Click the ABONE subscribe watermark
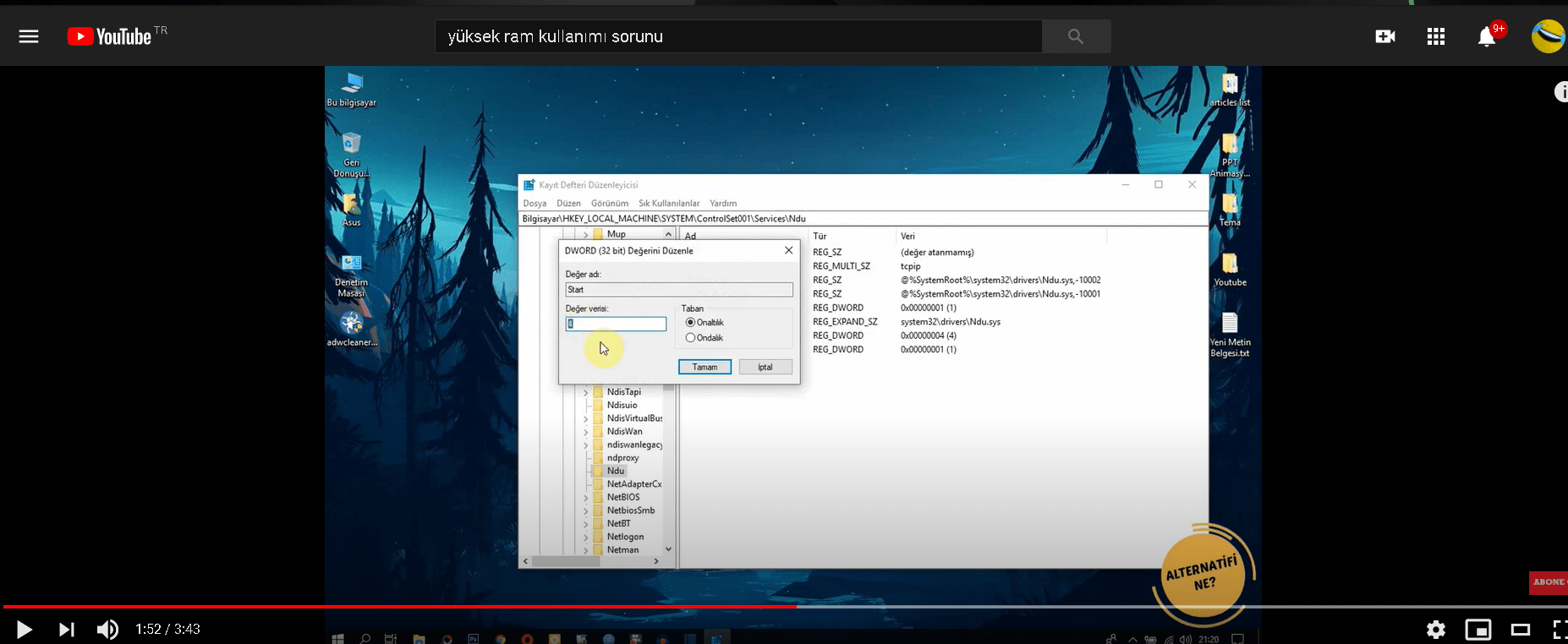 coord(1549,582)
